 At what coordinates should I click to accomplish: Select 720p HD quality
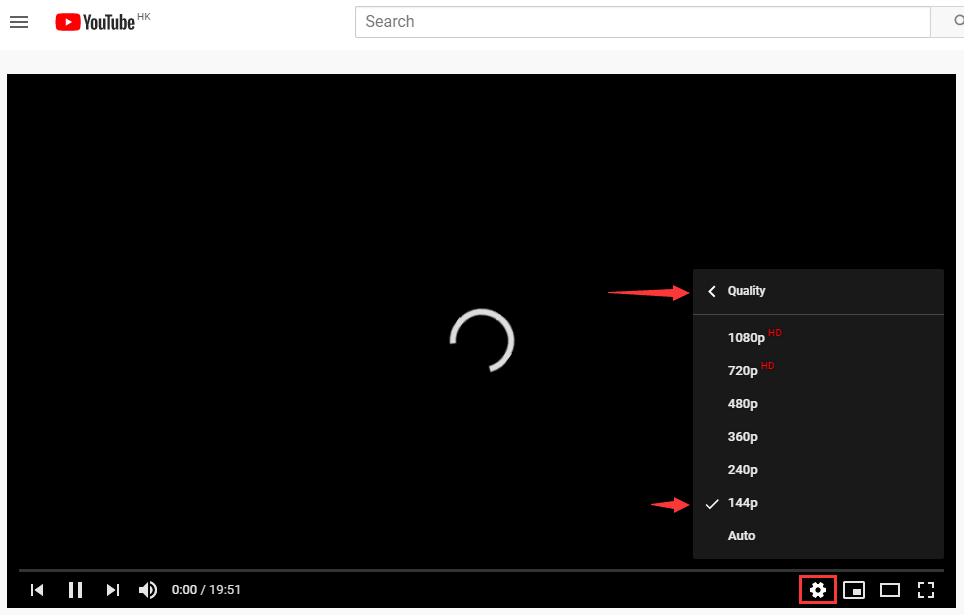coord(818,370)
